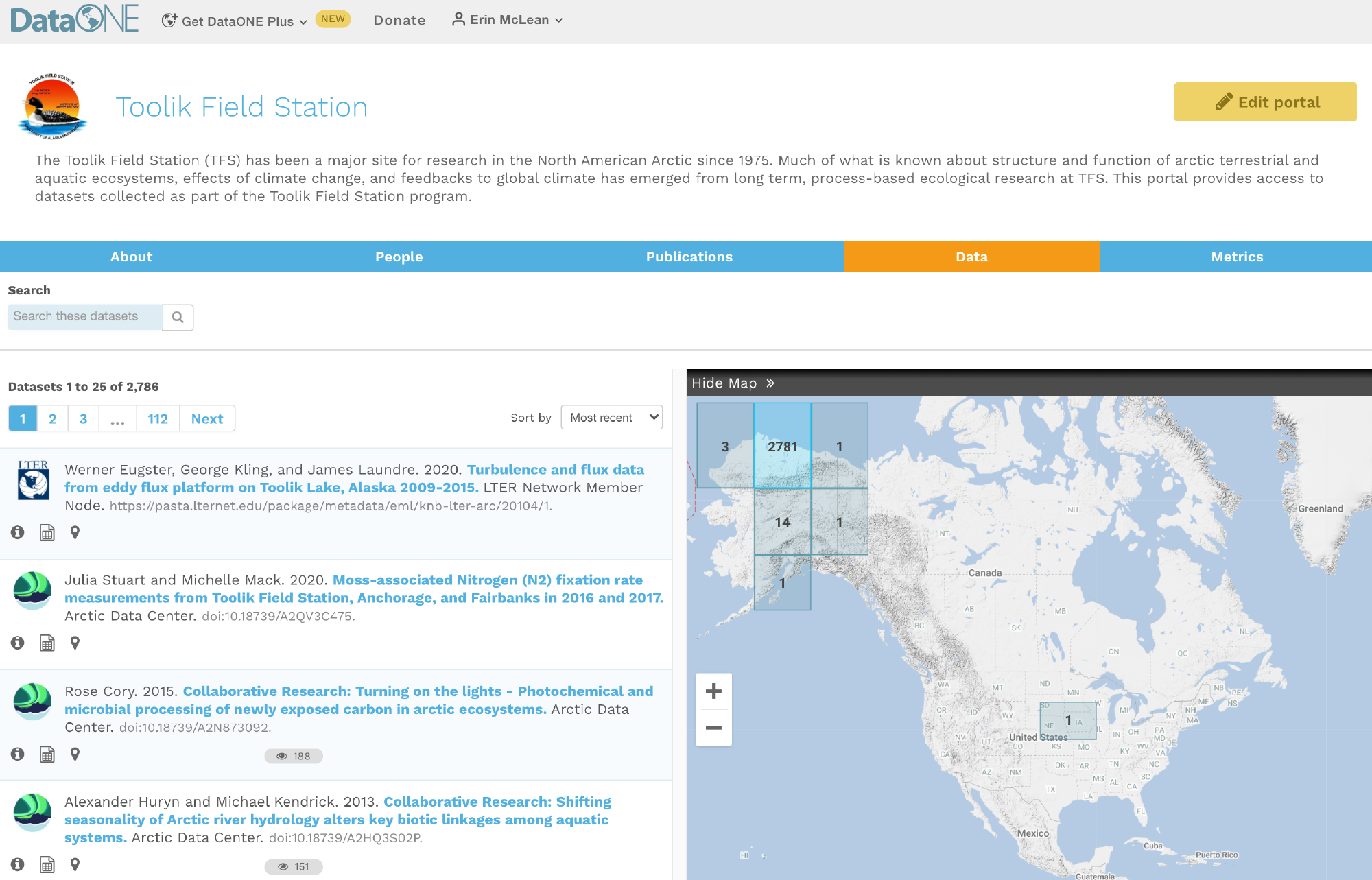The height and width of the screenshot is (880, 1372).
Task: Open the Erin McLean user menu
Action: pyautogui.click(x=508, y=20)
